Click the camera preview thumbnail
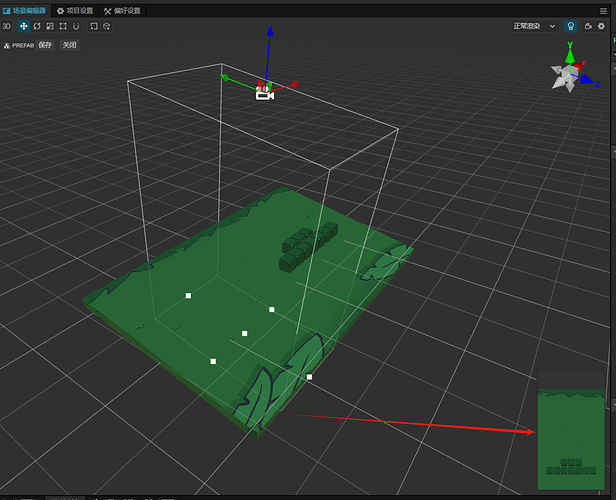The height and width of the screenshot is (500, 616). point(571,430)
